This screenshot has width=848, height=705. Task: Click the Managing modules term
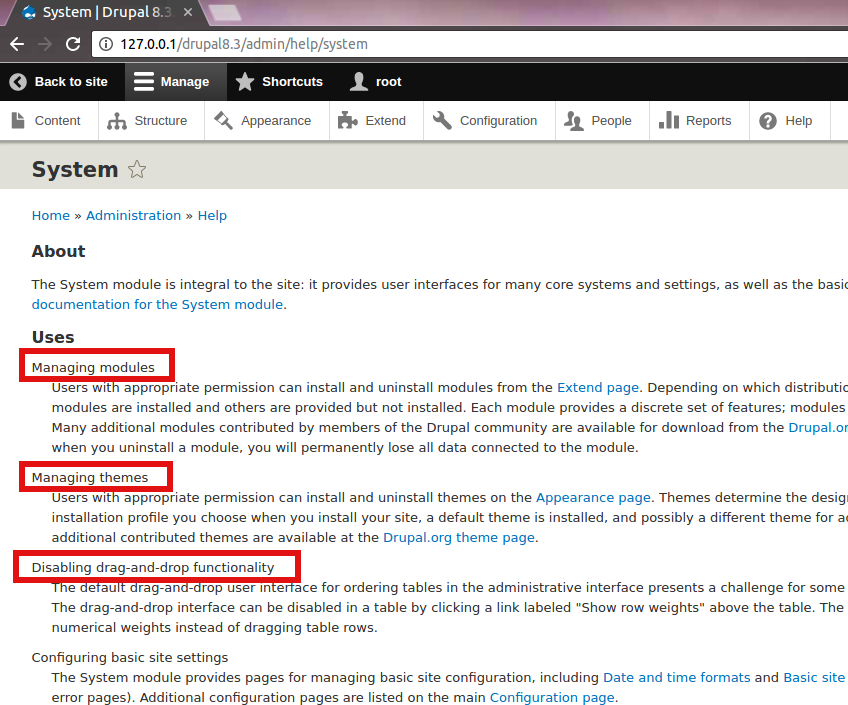coord(93,368)
